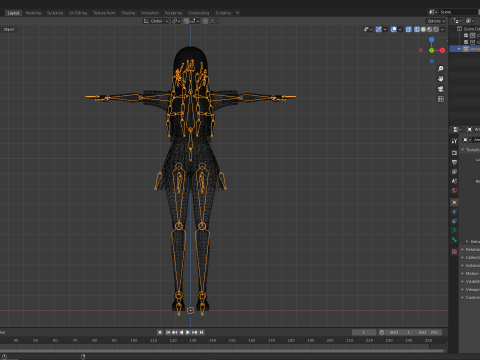Toggle the proportional editing button
Viewport: 480px width, 360px height.
(x=205, y=21)
